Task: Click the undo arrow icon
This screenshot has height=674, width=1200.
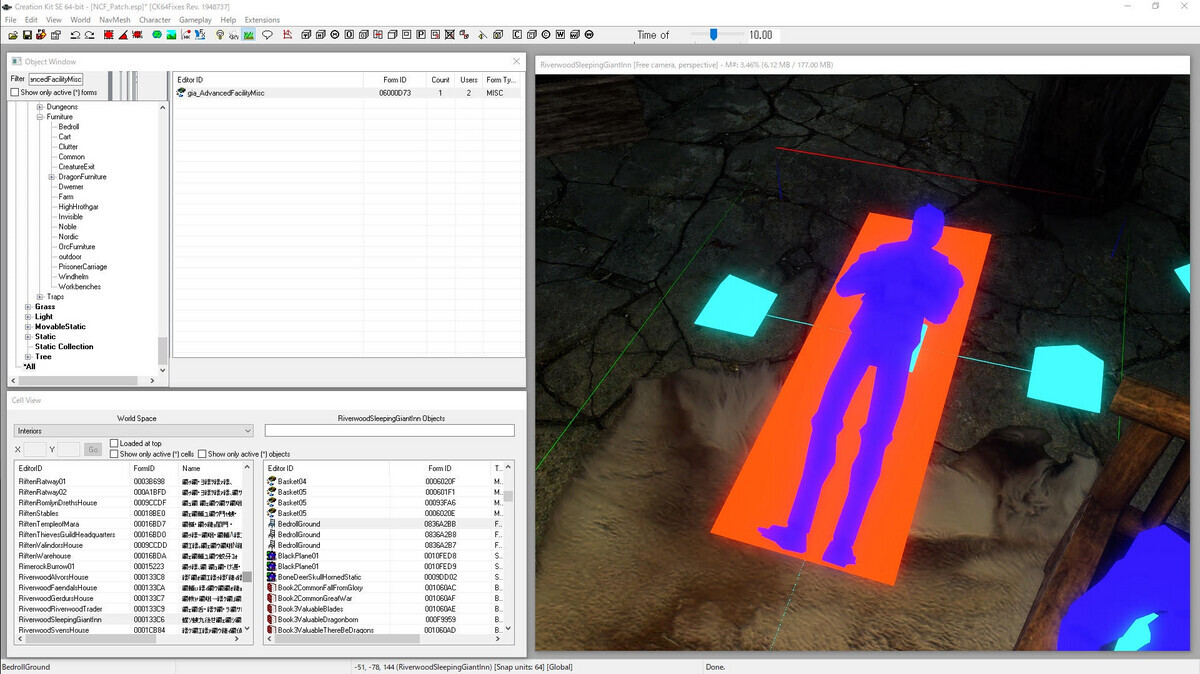Action: click(x=75, y=35)
